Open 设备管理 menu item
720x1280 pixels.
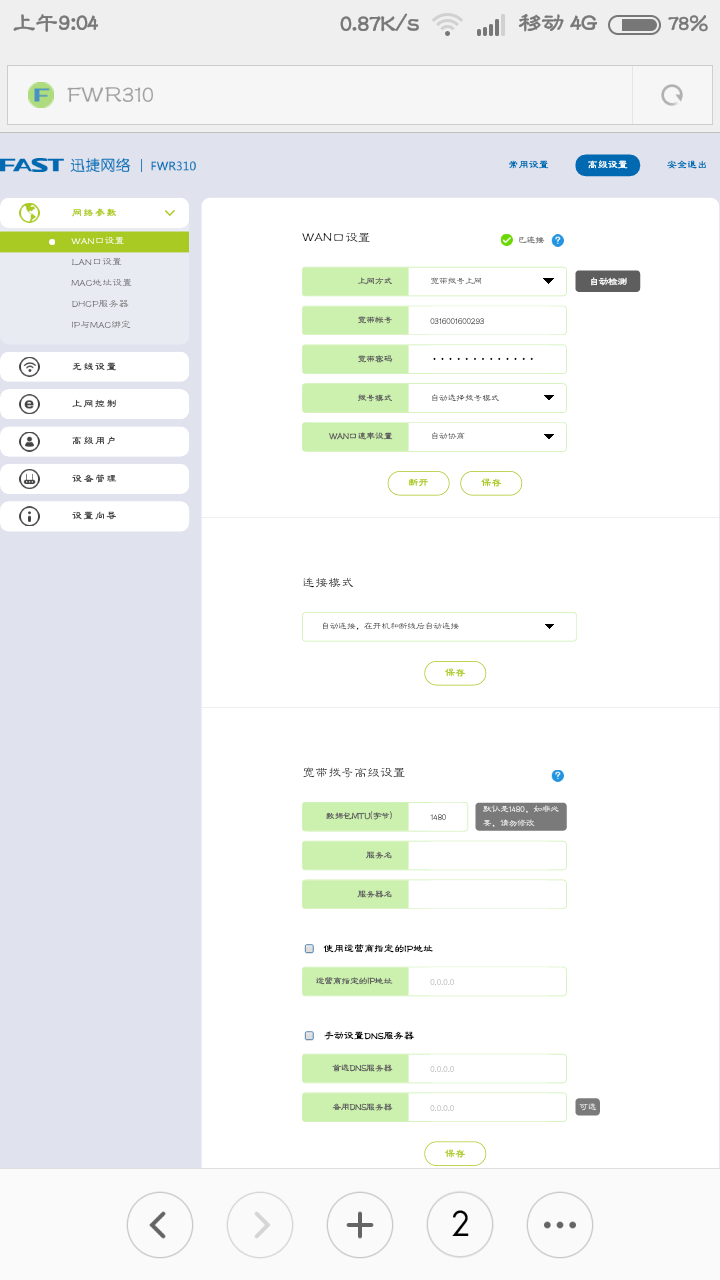coord(94,479)
